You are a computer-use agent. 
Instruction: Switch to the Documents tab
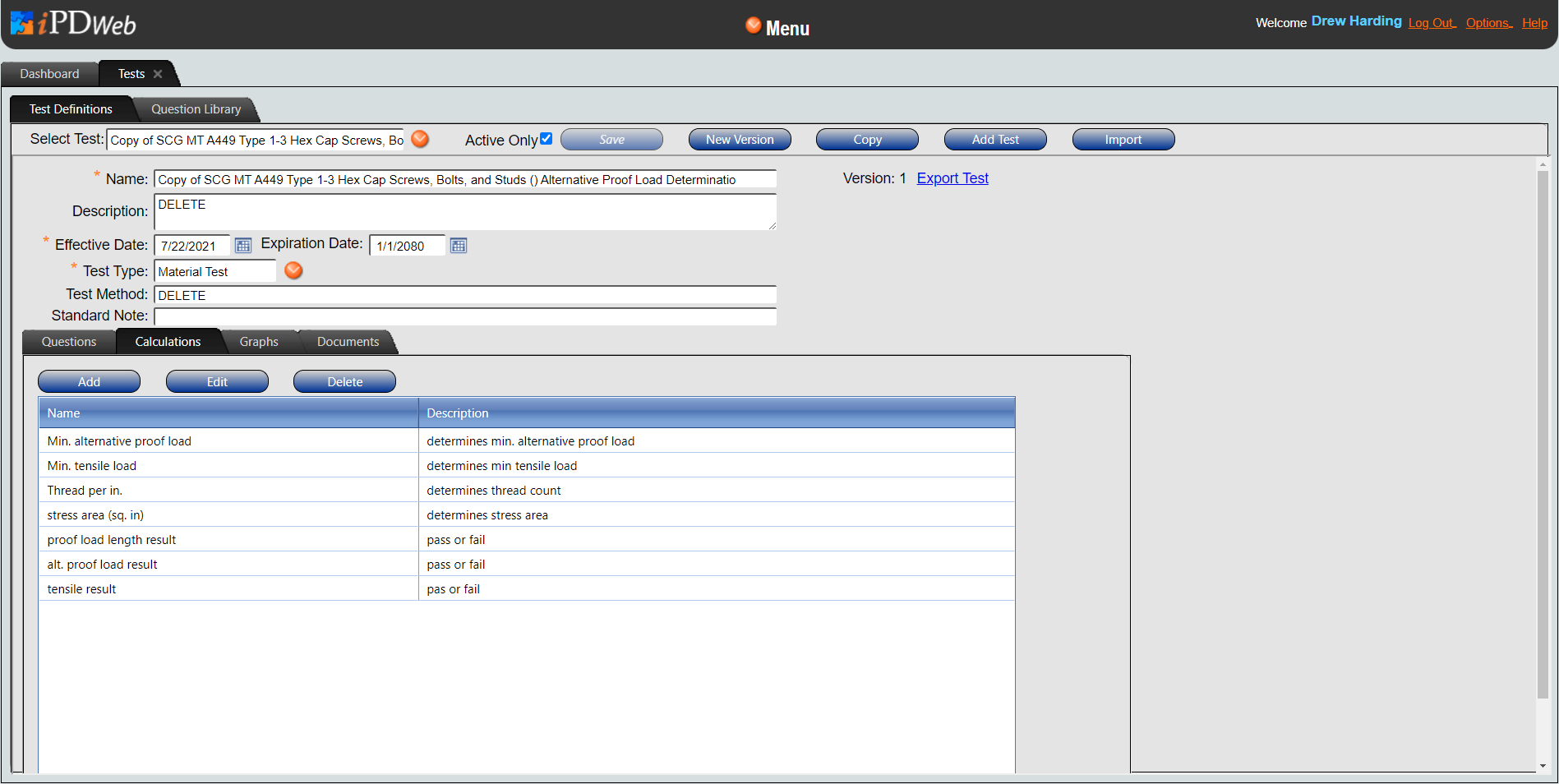[x=348, y=342]
